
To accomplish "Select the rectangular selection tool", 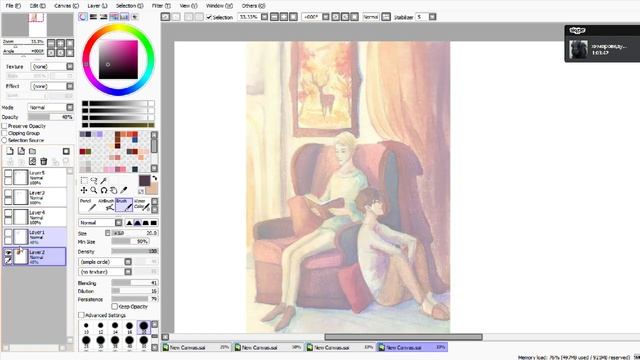I will tap(84, 180).
